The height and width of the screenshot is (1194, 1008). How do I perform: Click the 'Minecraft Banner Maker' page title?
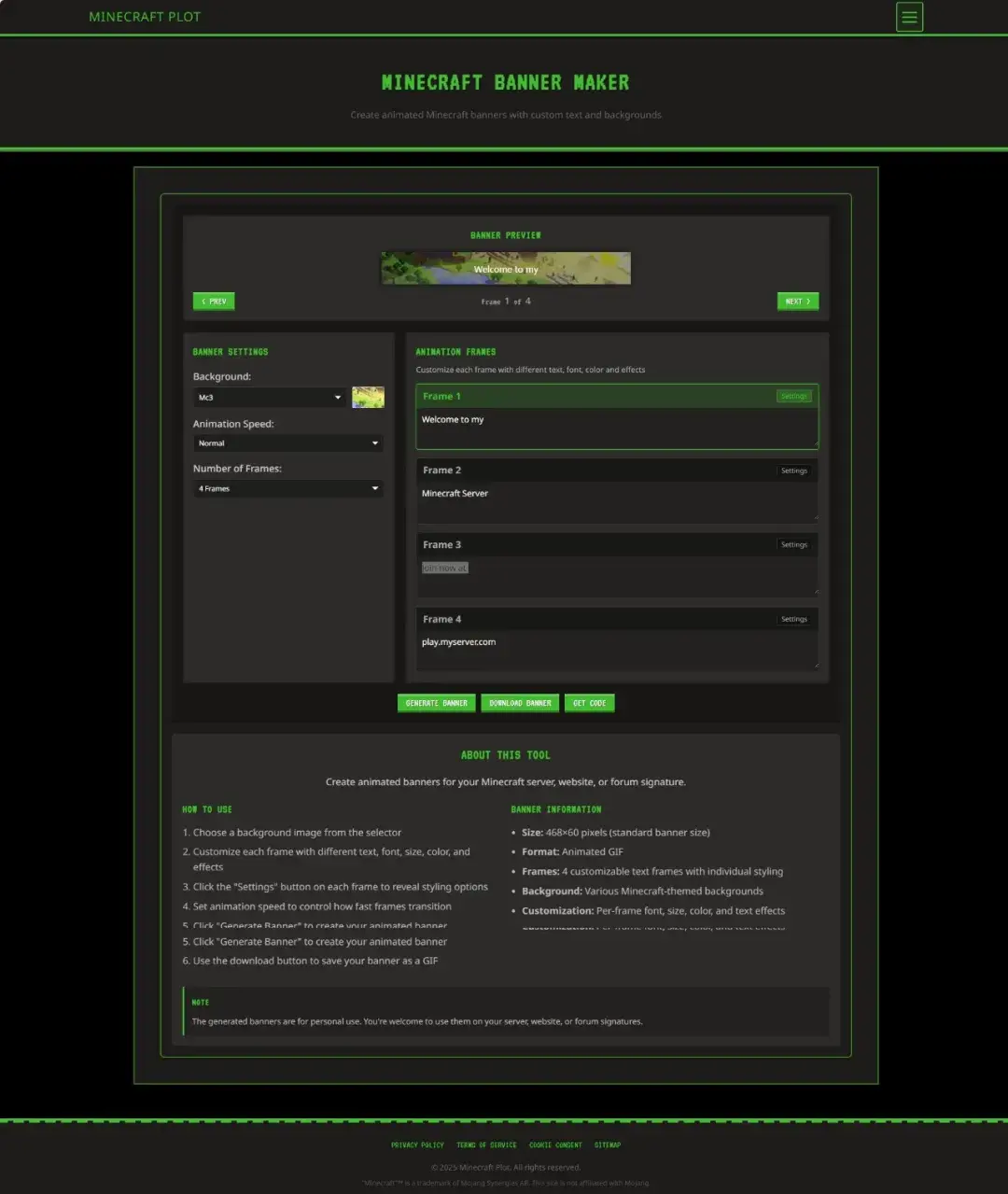click(x=506, y=83)
